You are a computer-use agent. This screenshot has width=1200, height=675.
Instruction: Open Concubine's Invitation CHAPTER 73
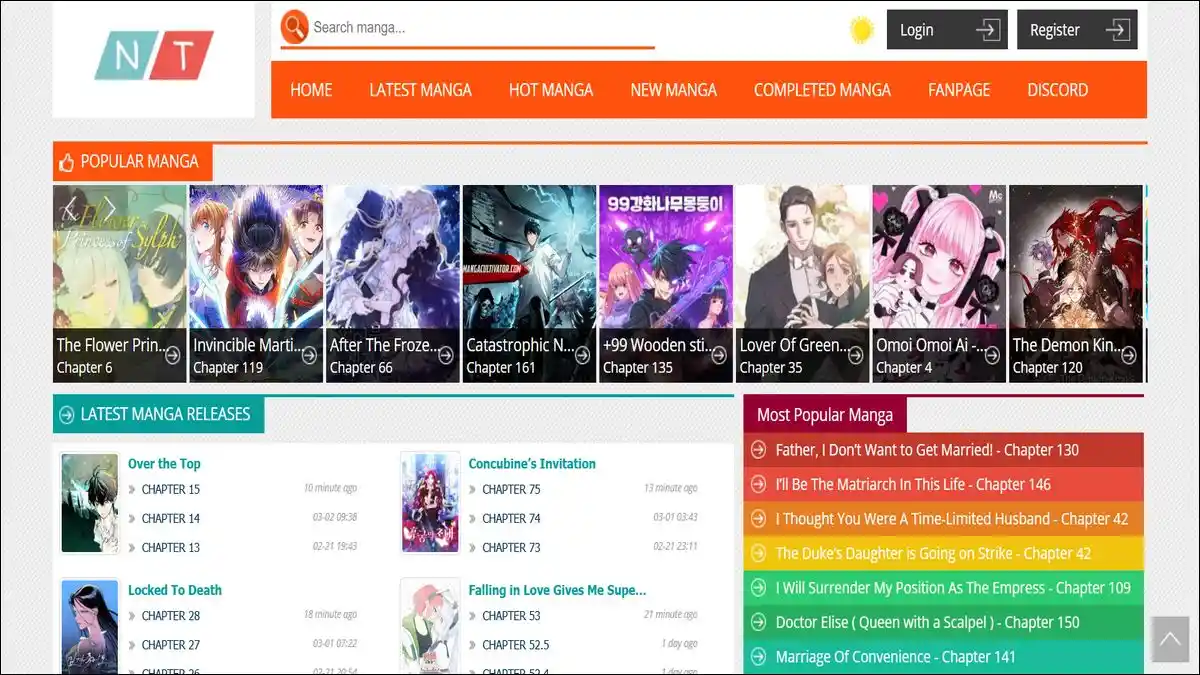pyautogui.click(x=511, y=547)
